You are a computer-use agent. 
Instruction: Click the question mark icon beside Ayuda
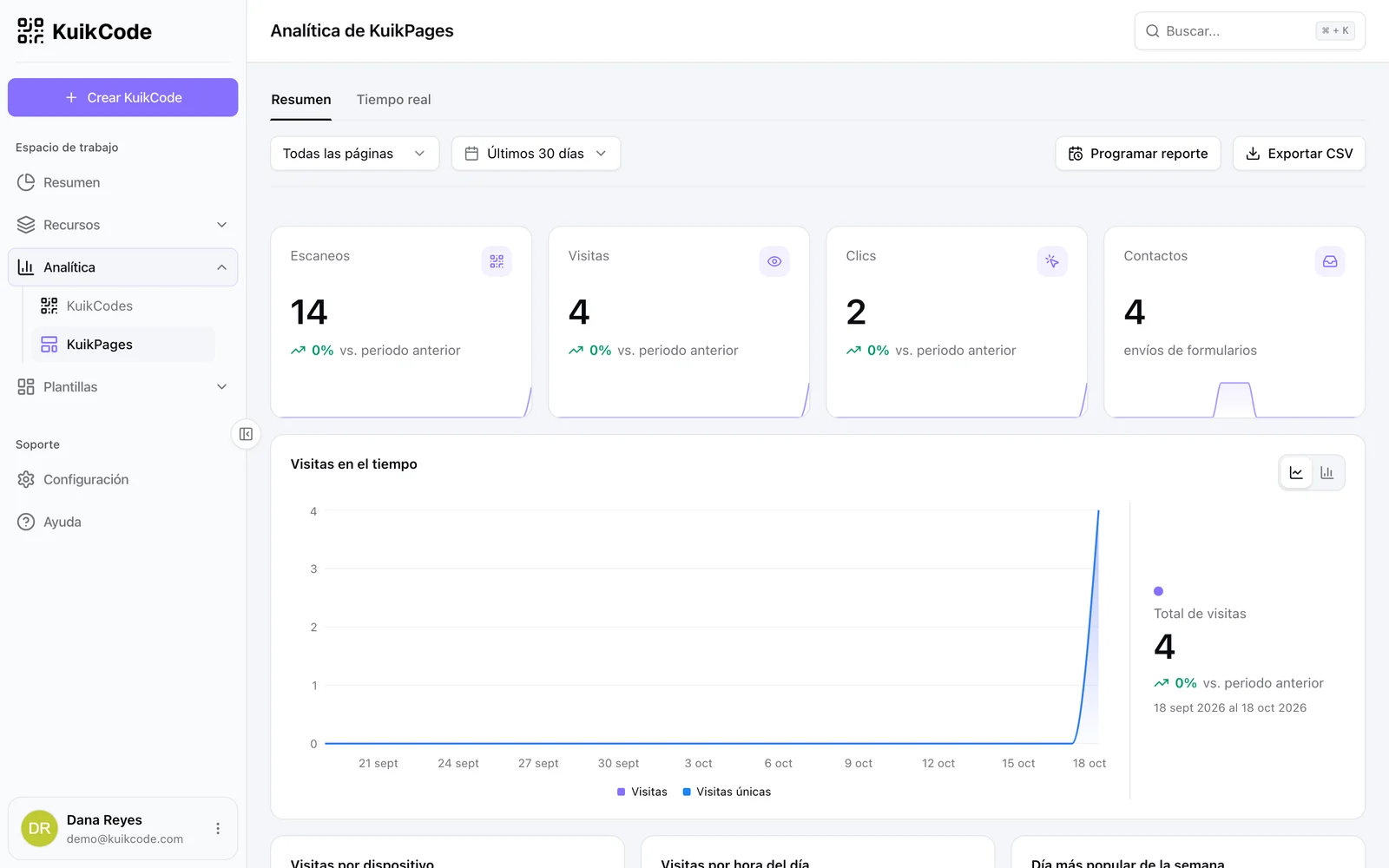coord(26,522)
